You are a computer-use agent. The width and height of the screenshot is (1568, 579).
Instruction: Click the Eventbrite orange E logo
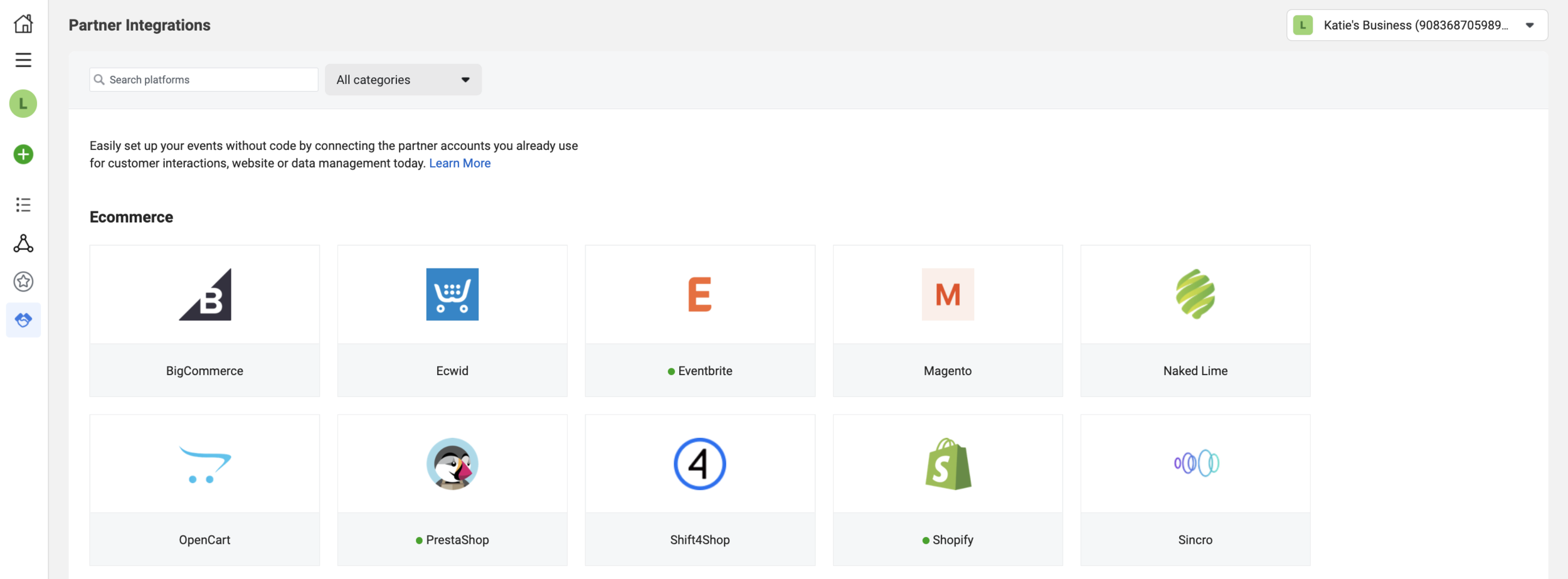click(700, 294)
